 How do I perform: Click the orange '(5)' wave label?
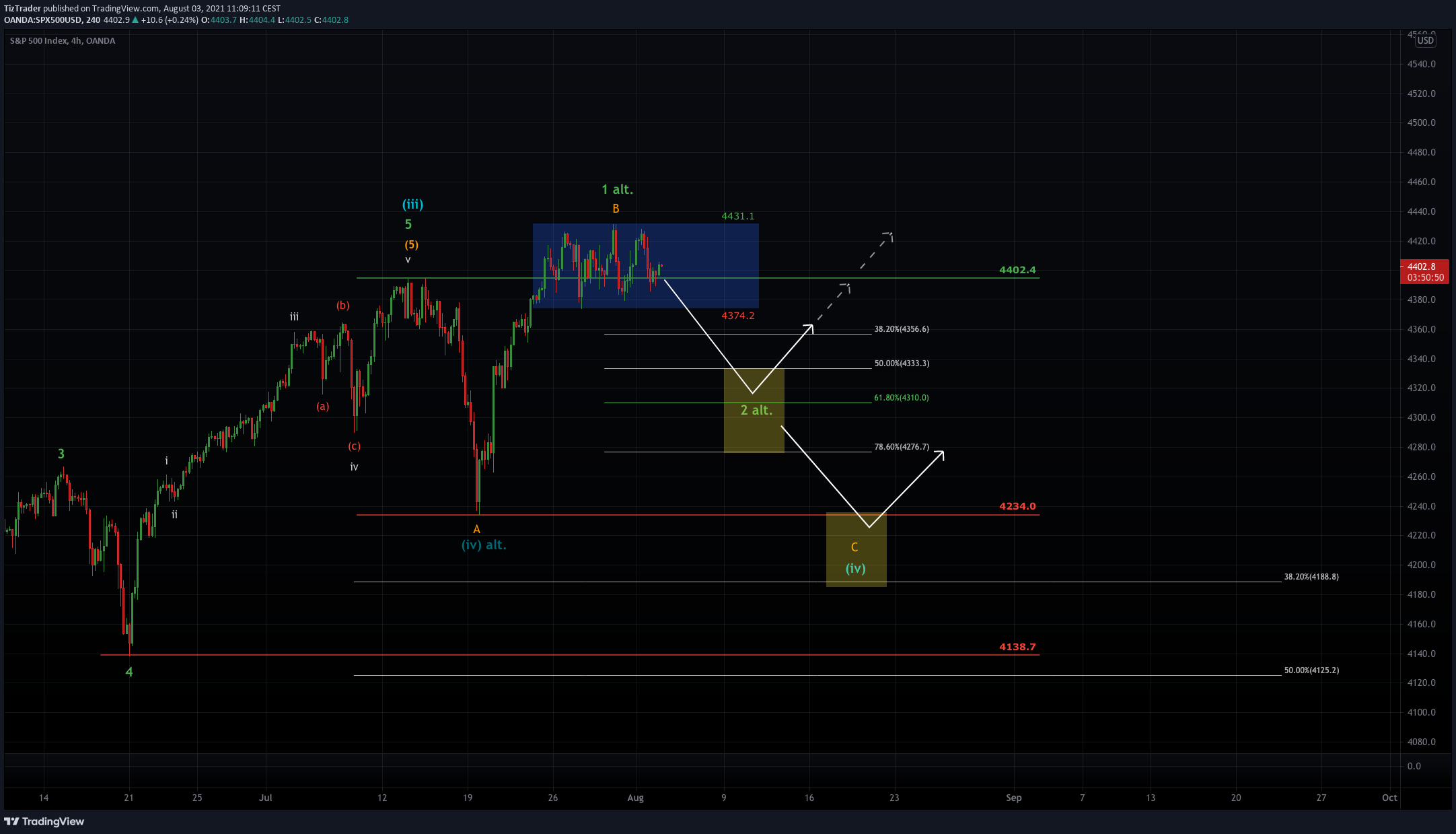(411, 244)
